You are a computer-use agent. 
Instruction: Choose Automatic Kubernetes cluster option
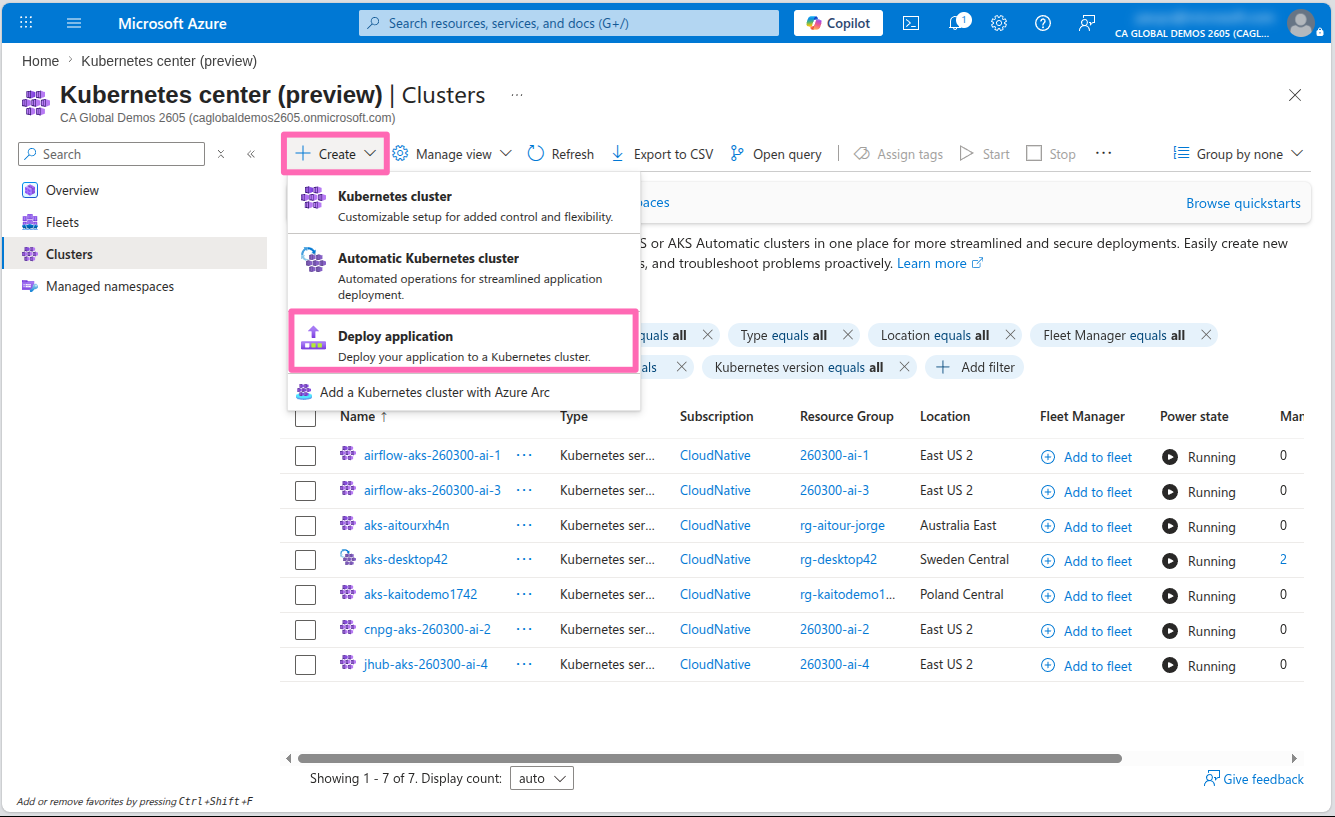click(x=464, y=274)
